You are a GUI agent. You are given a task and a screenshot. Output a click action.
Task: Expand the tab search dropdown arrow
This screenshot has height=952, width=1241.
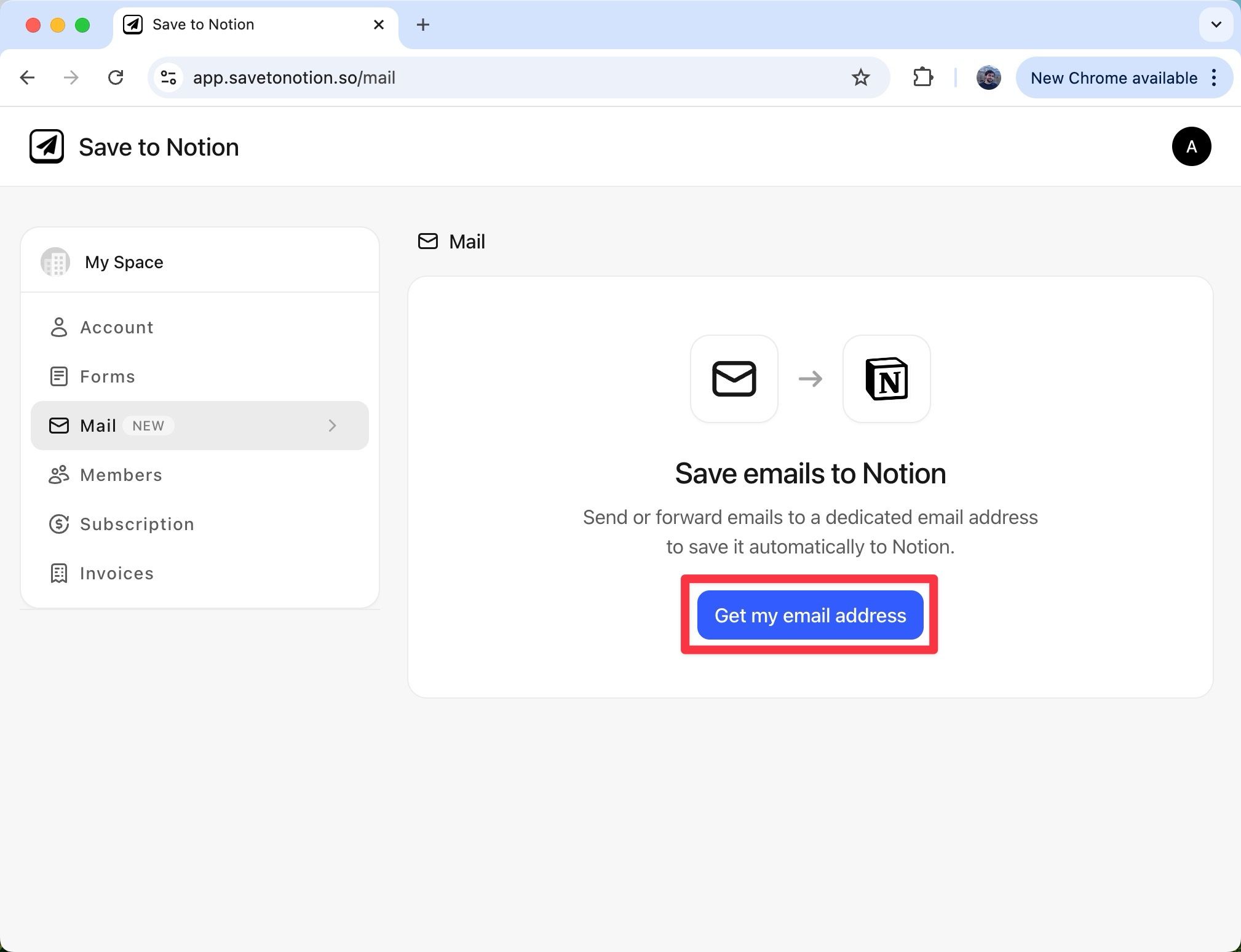[x=1216, y=25]
